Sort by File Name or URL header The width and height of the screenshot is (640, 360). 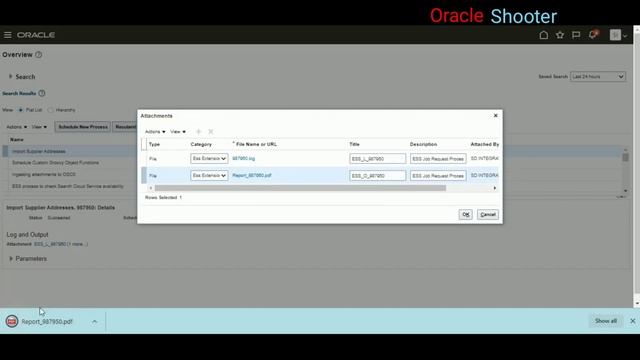pos(256,144)
